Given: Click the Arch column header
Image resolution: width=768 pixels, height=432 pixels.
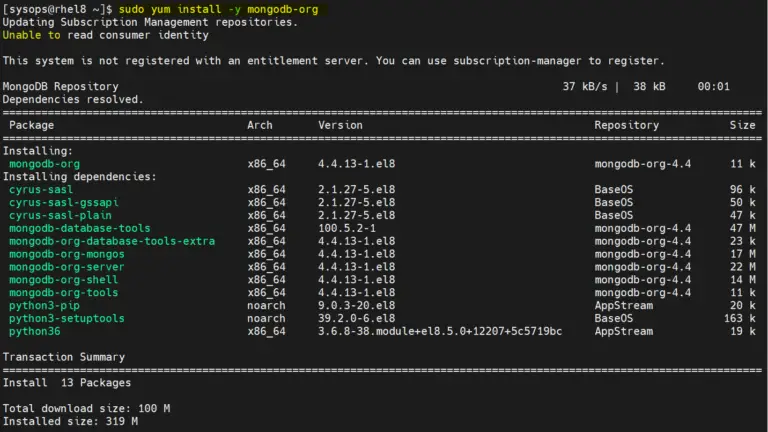Looking at the screenshot, I should (260, 125).
